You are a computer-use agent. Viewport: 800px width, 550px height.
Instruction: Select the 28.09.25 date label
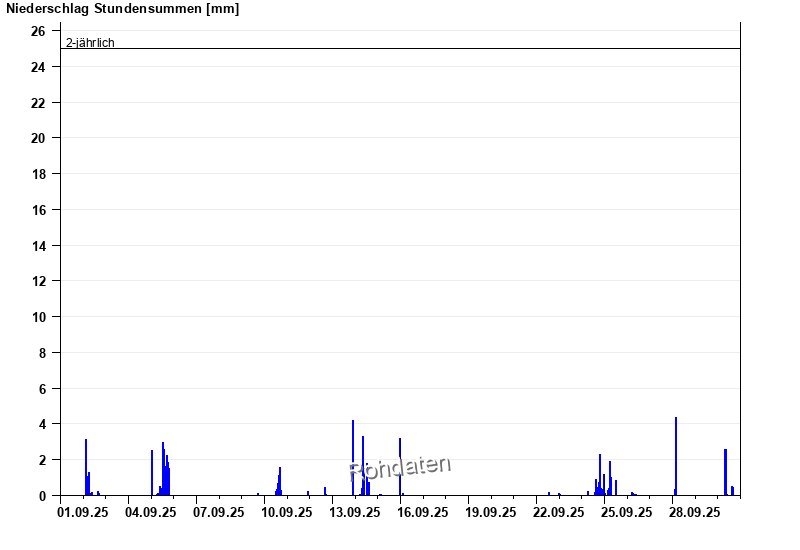(694, 513)
